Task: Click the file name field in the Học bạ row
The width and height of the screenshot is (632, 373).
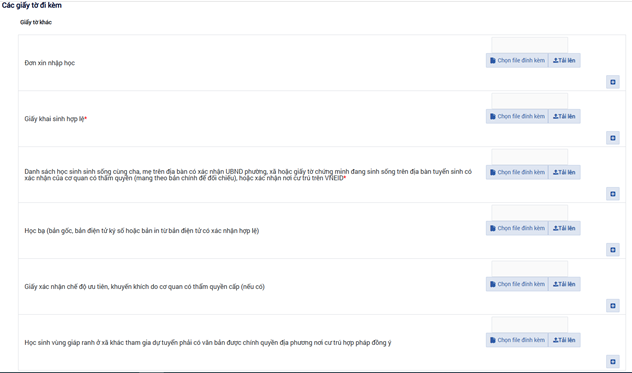Action: [x=530, y=213]
